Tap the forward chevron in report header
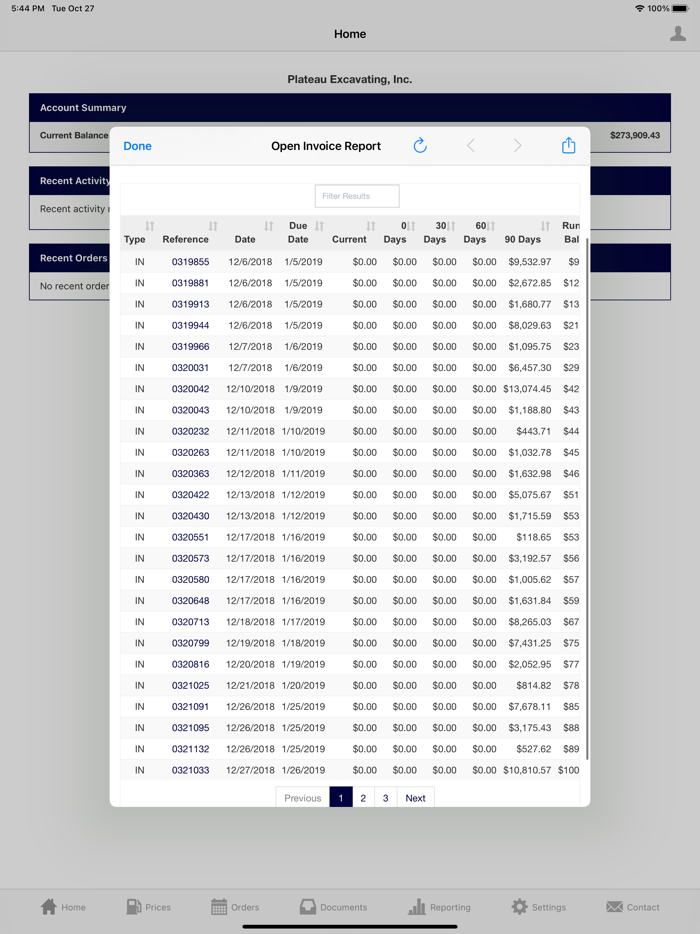700x934 pixels. tap(517, 146)
